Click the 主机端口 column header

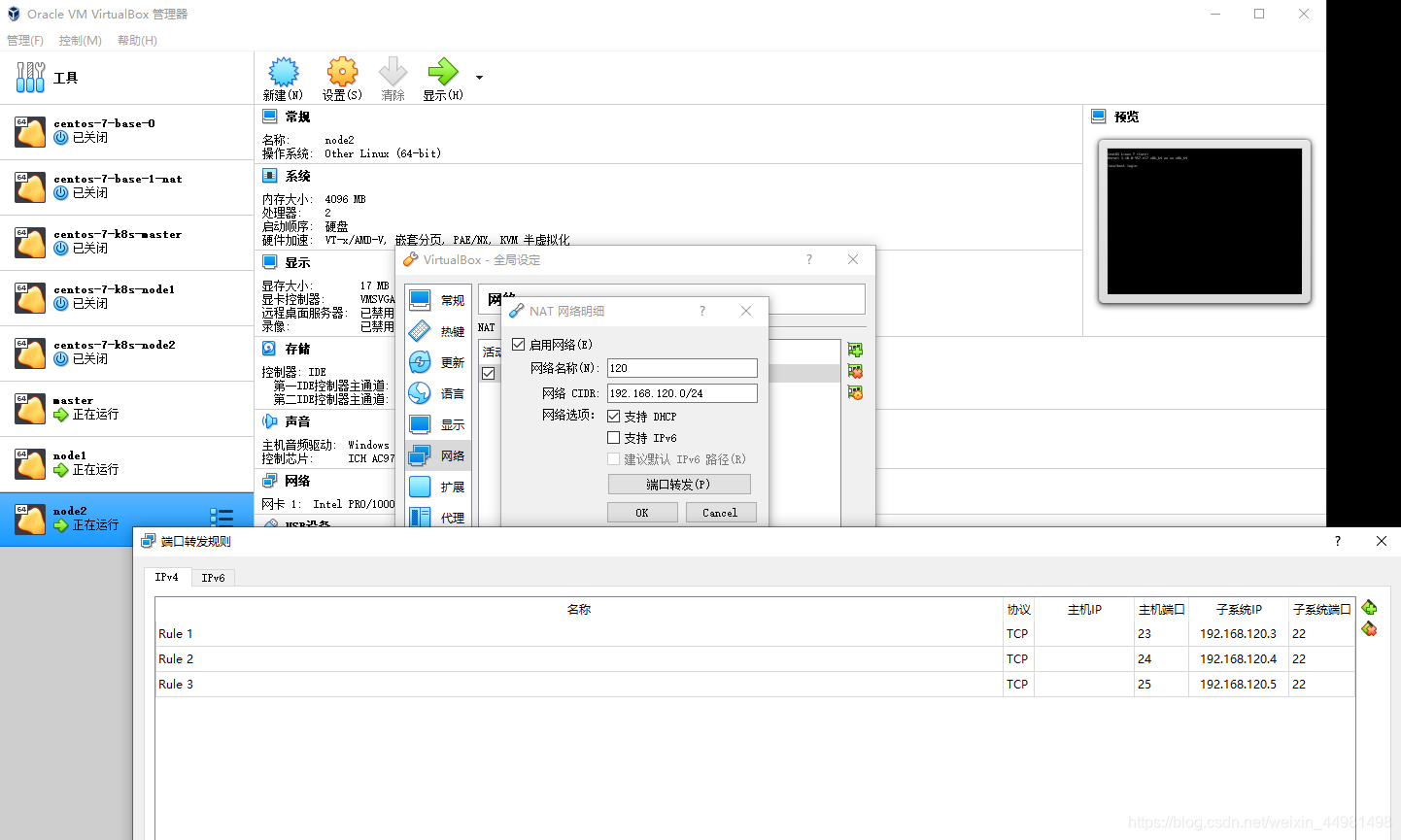(x=1162, y=610)
